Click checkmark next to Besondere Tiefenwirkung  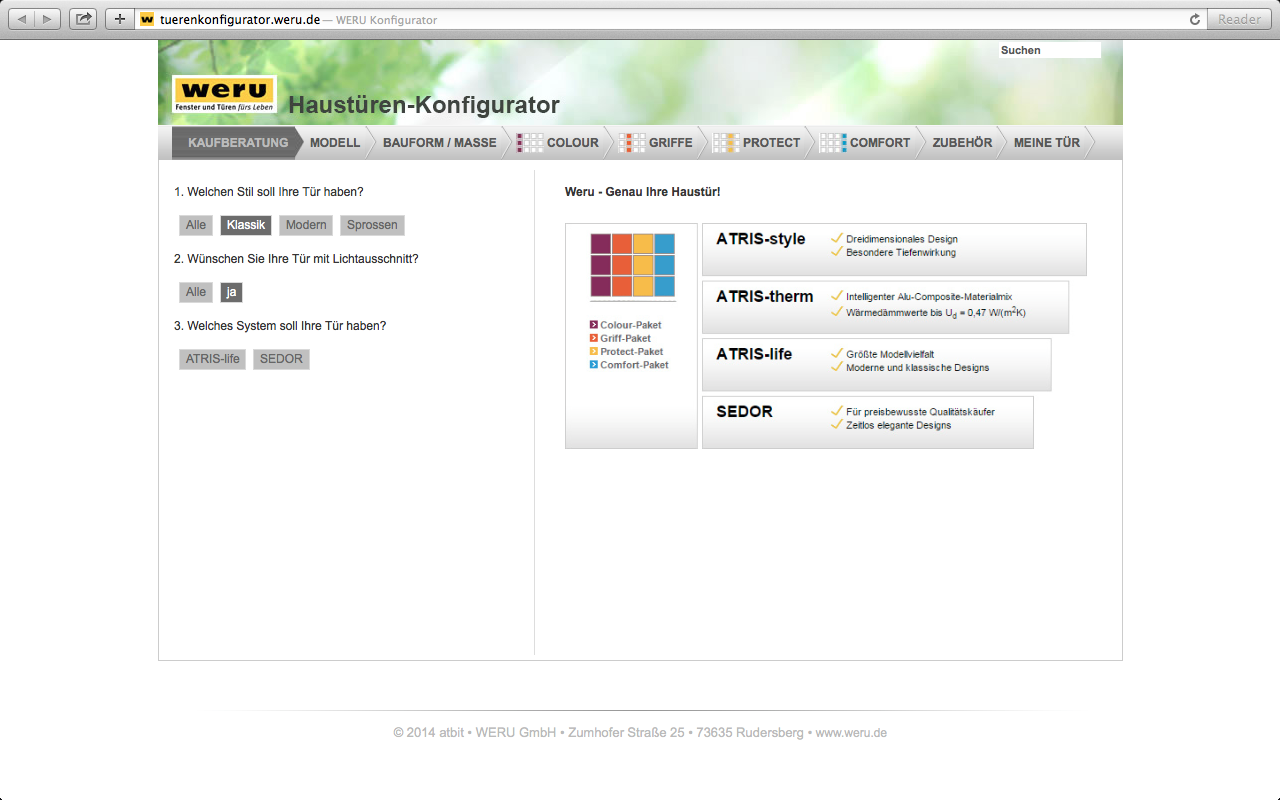(x=837, y=252)
